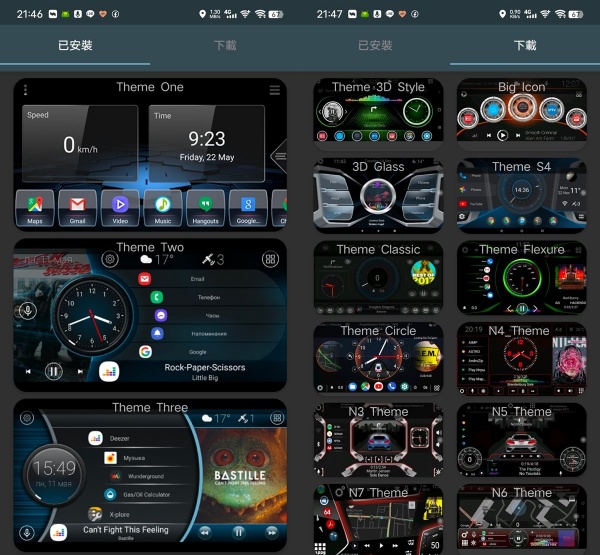Open the Theme Two preview card
This screenshot has height=555, width=600.
pos(150,315)
